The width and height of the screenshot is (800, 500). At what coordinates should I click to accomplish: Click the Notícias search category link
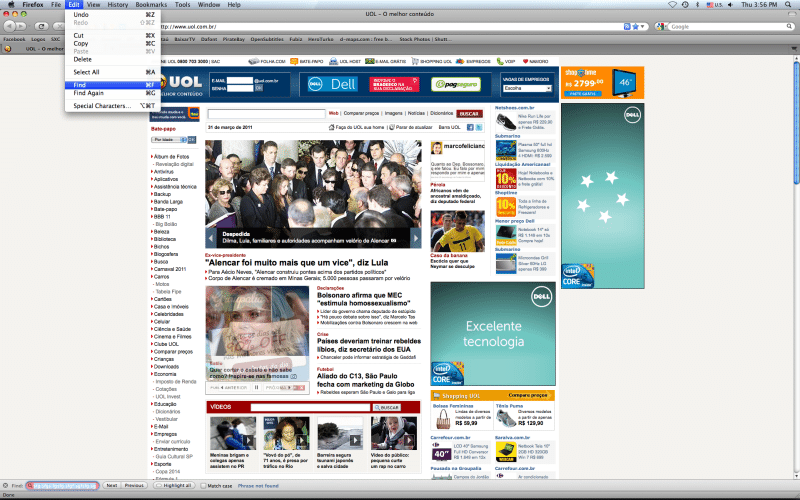pos(416,113)
